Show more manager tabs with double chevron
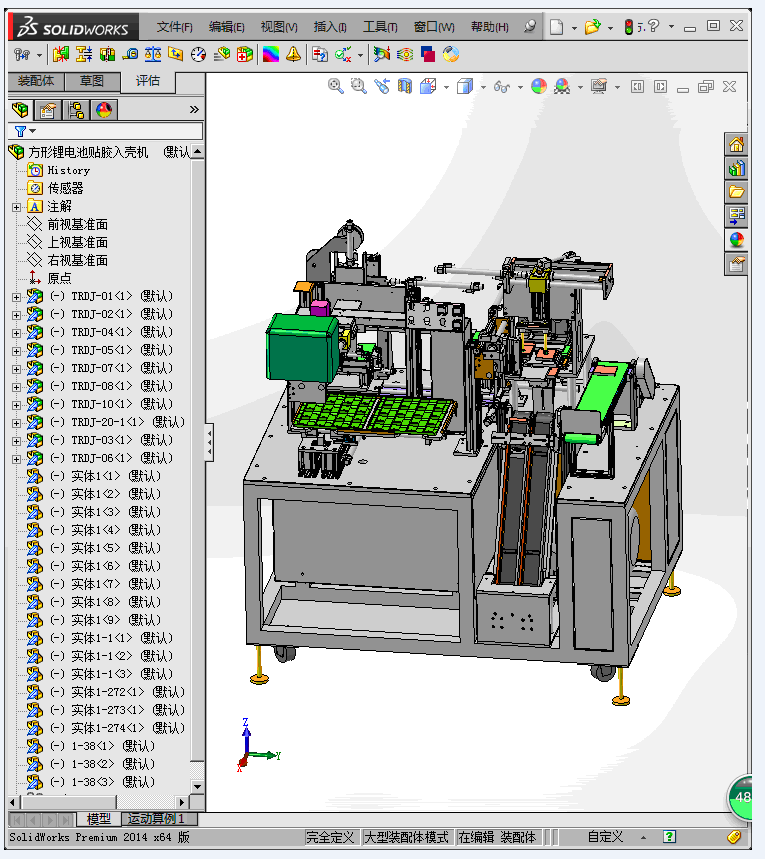The image size is (765, 859). tap(194, 110)
